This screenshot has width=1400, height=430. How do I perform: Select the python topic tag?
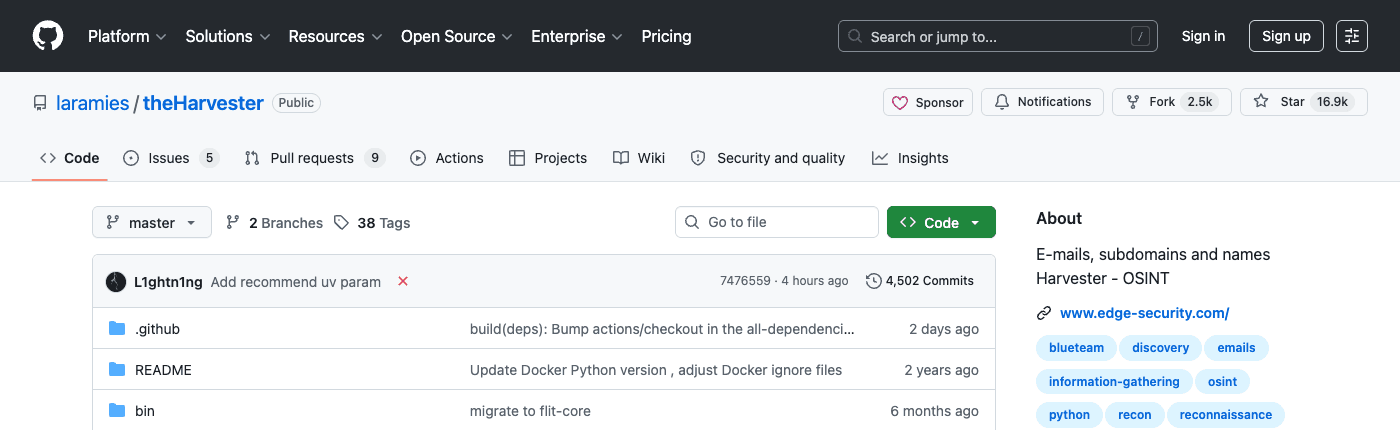click(x=1069, y=414)
